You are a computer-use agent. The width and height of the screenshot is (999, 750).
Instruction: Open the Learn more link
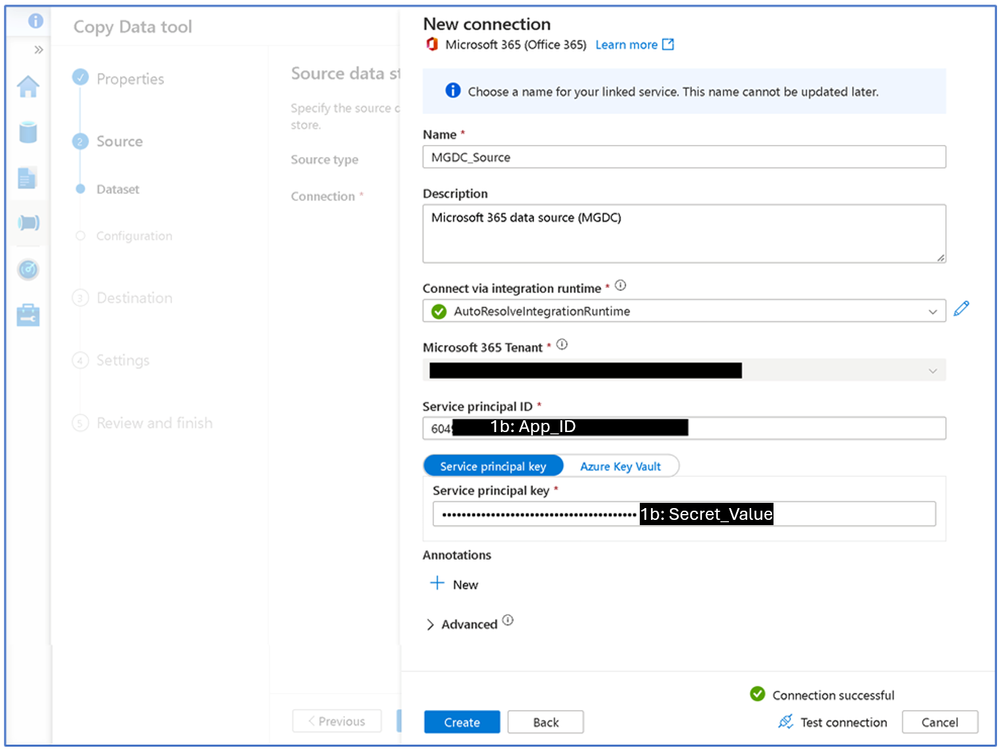tap(626, 45)
